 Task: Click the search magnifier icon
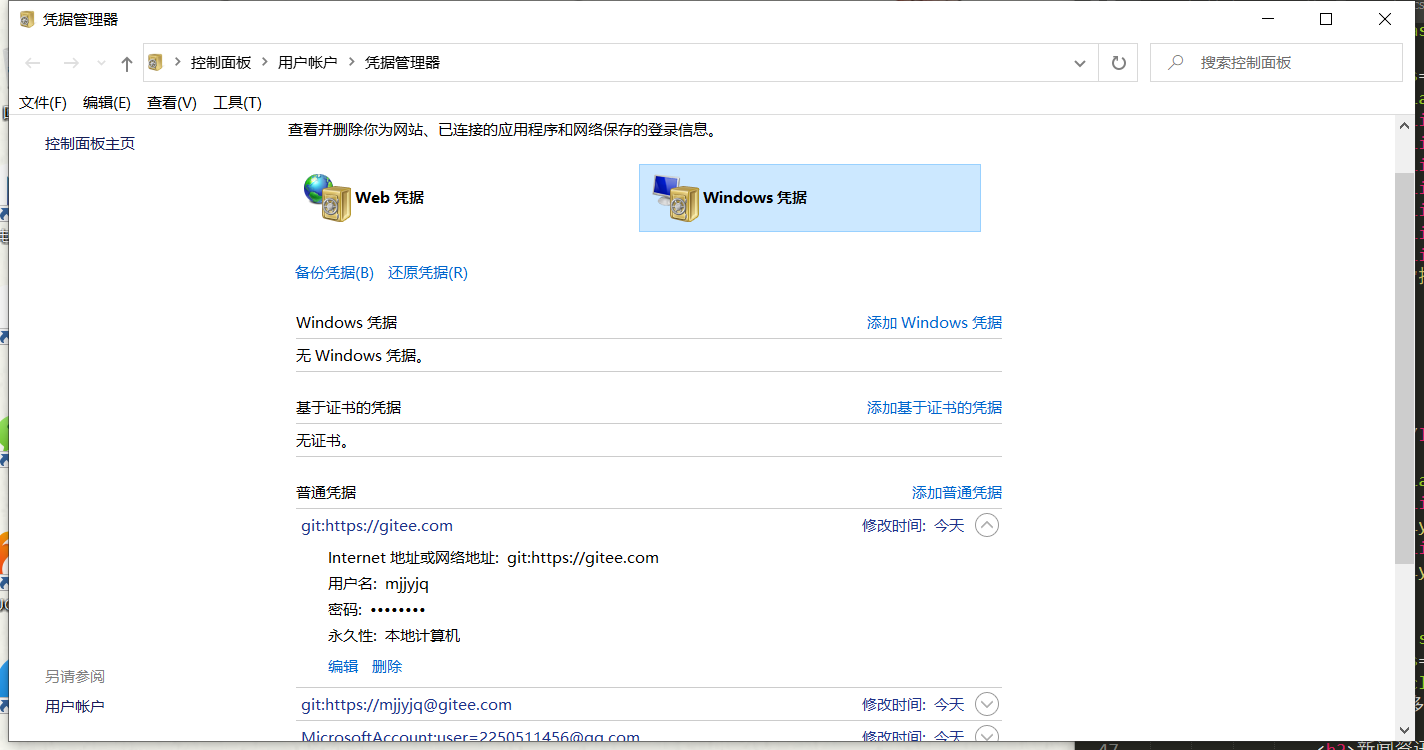pyautogui.click(x=1176, y=62)
